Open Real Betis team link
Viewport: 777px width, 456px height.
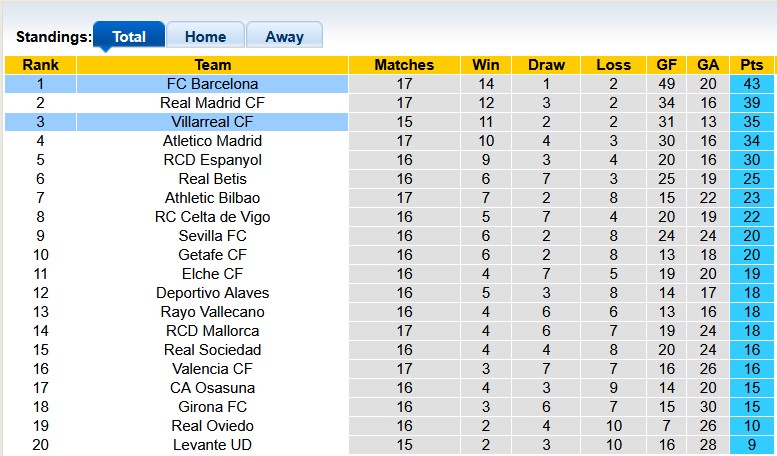tap(212, 179)
